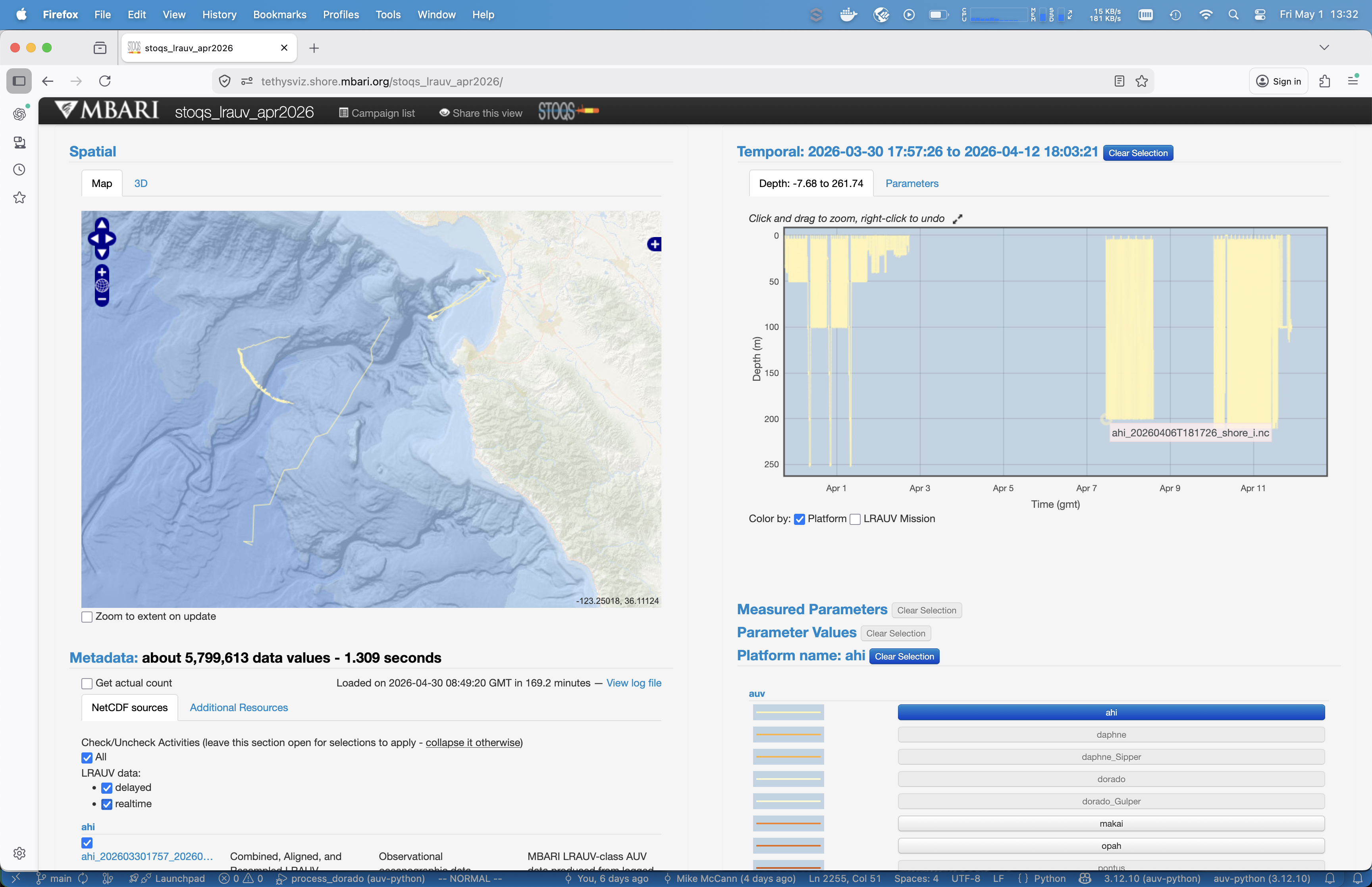Image resolution: width=1372 pixels, height=887 pixels.
Task: Open the Firefox extensions button
Action: point(1324,81)
